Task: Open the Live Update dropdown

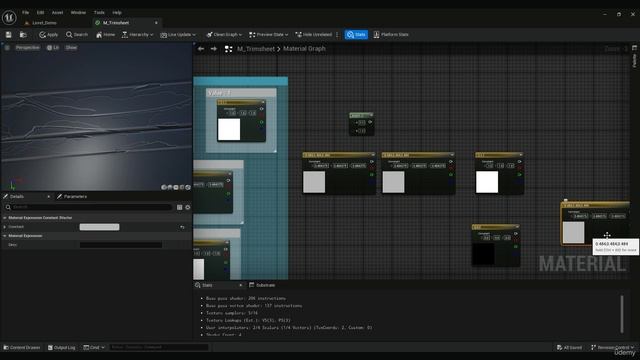Action: 178,35
